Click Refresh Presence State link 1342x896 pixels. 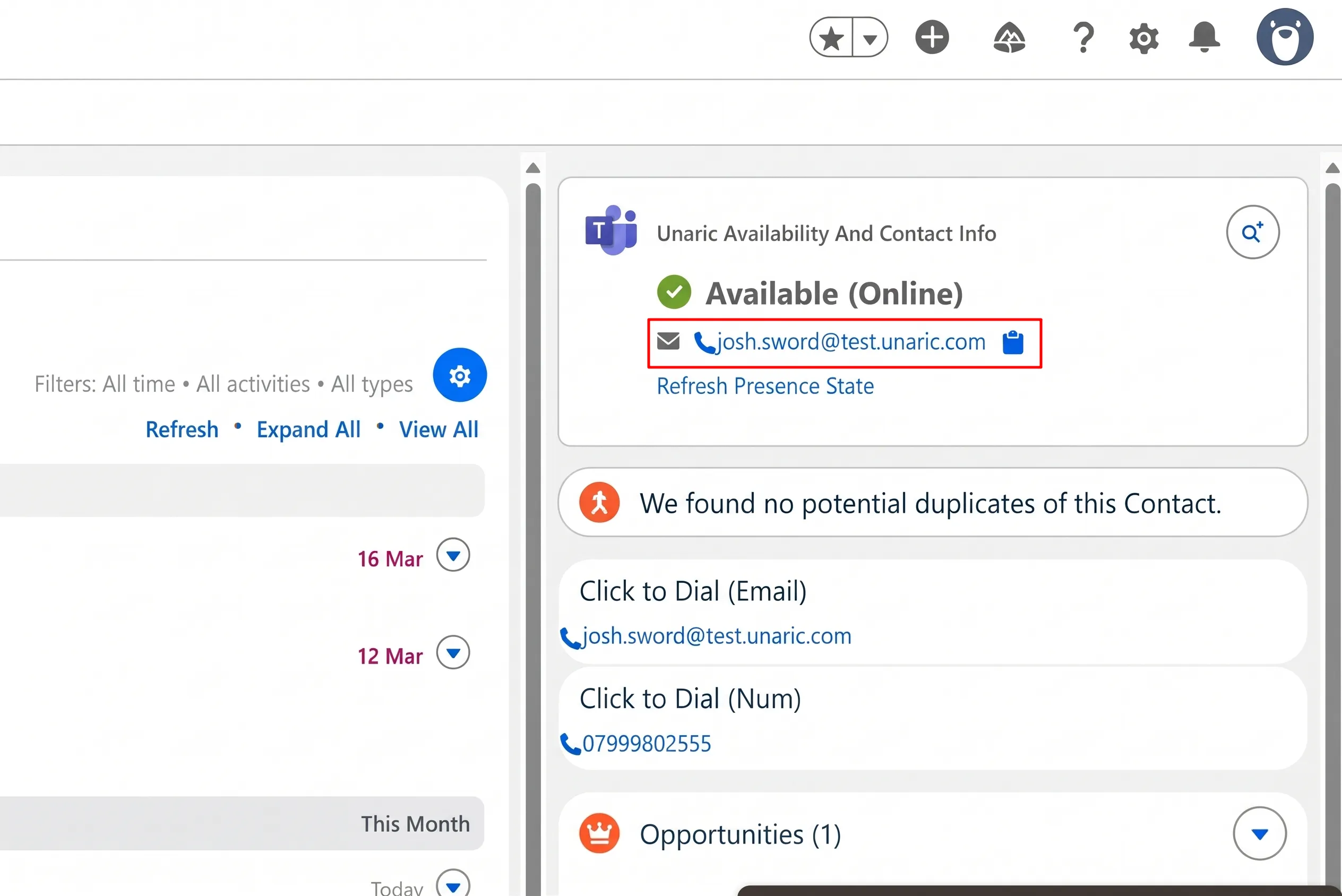pos(765,386)
